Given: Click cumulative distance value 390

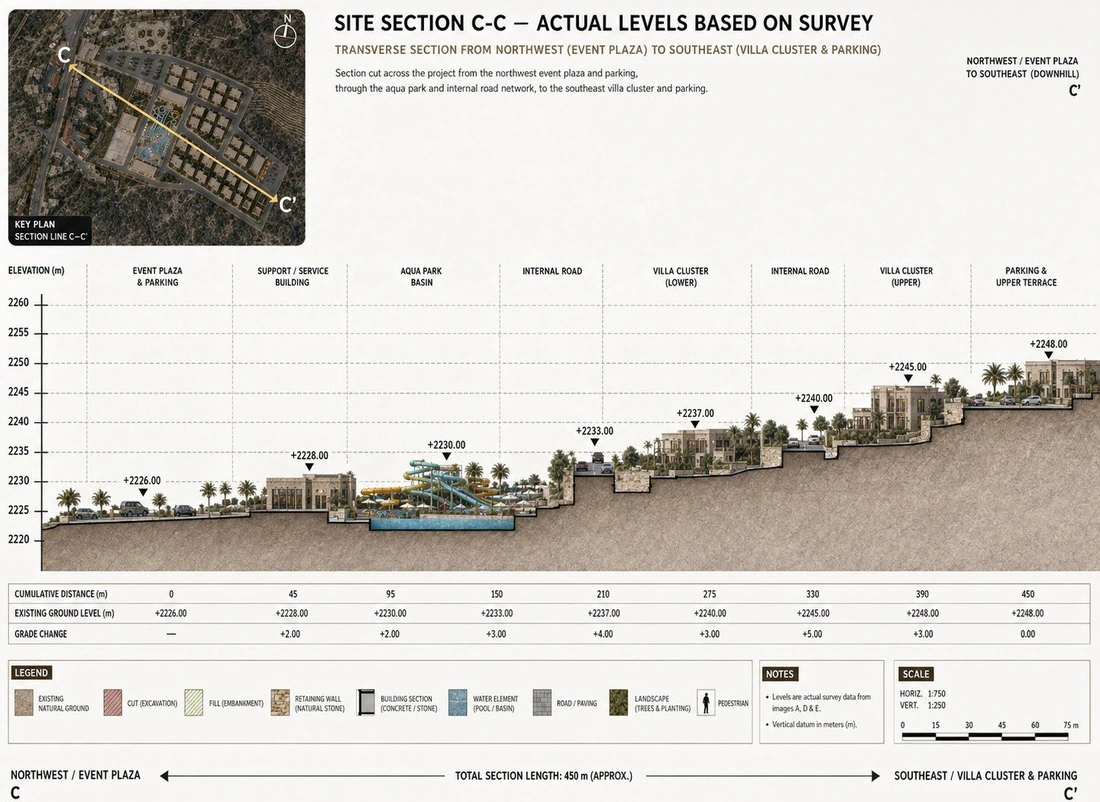Looking at the screenshot, I should (x=923, y=594).
